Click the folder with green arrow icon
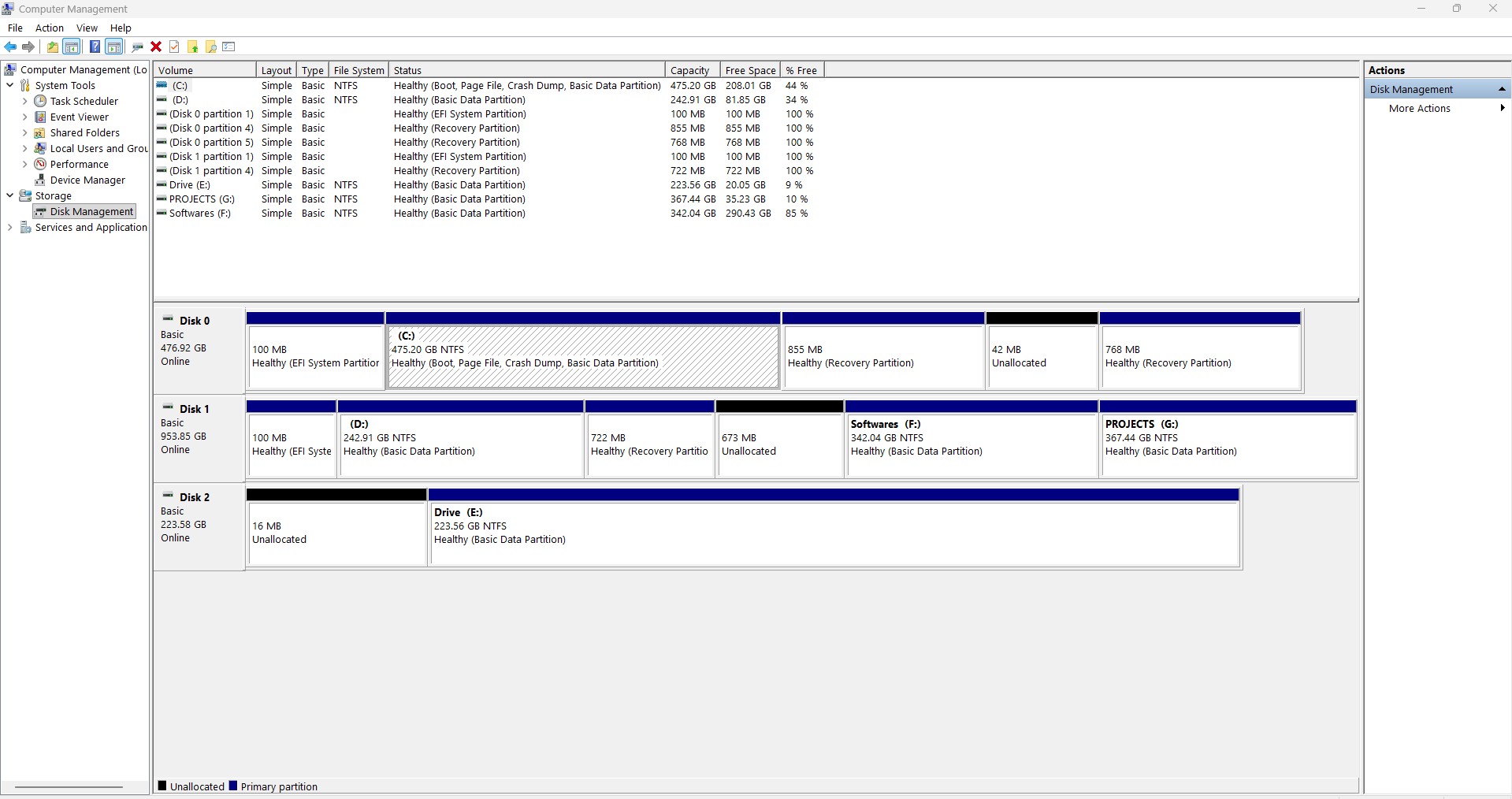This screenshot has width=1512, height=799. pyautogui.click(x=192, y=47)
